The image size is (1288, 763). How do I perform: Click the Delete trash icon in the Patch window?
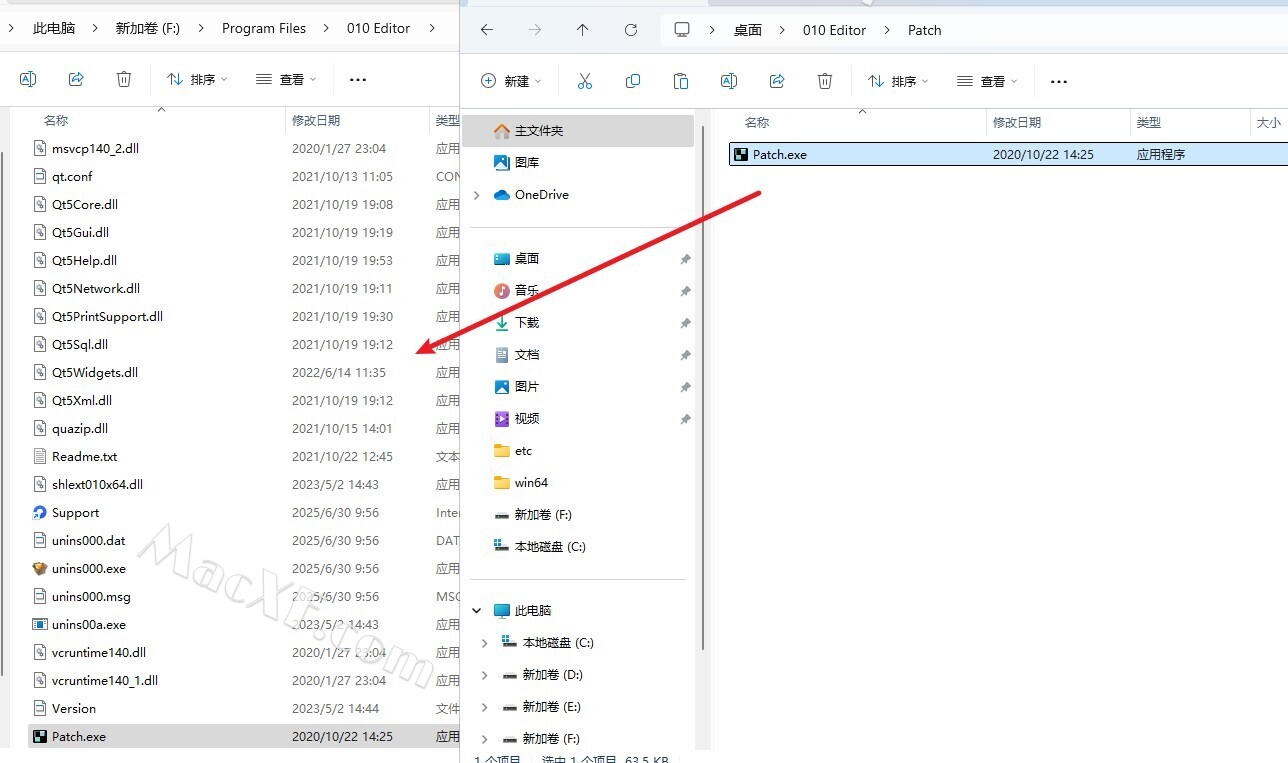(825, 81)
